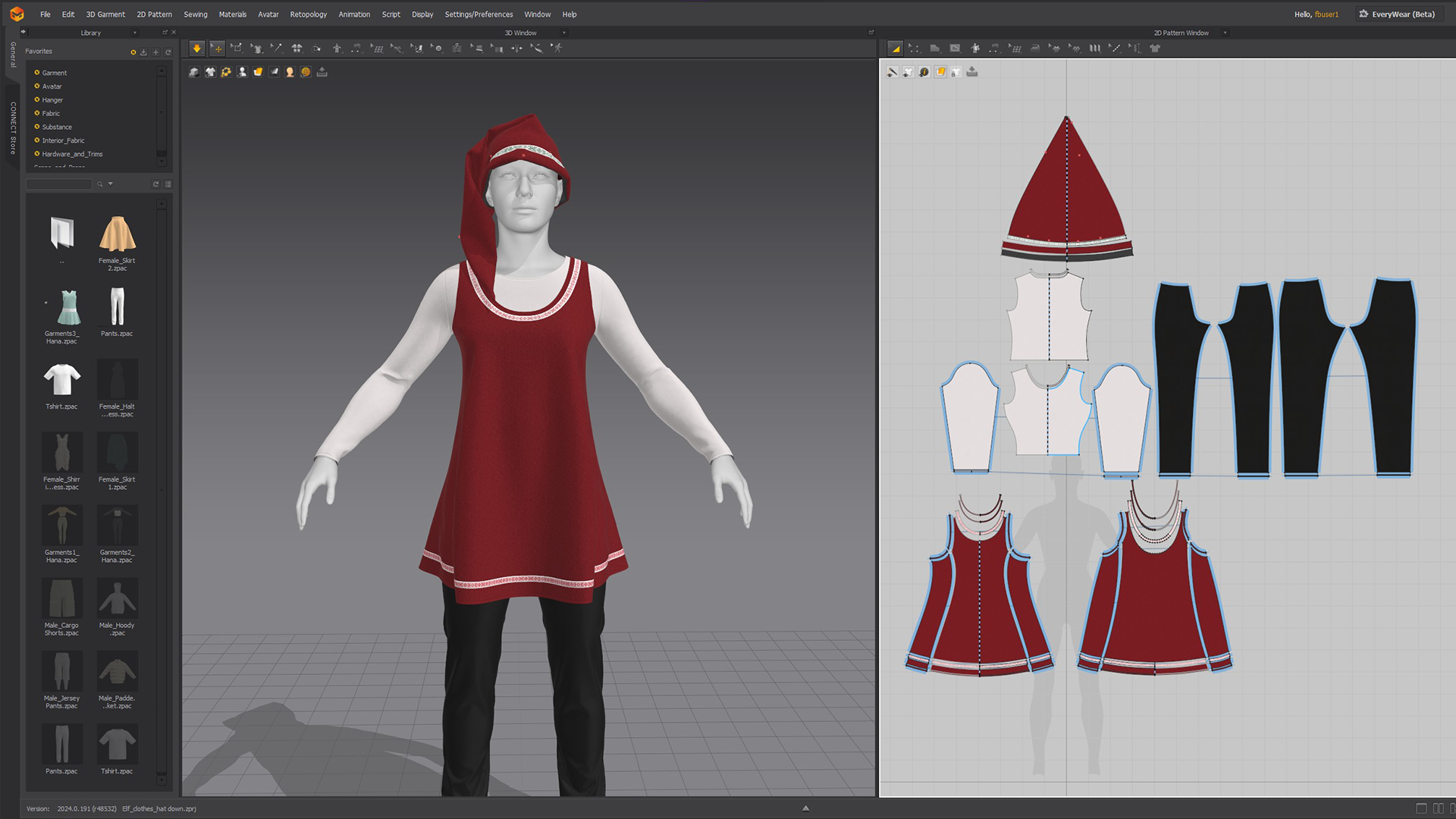Open the Library panel dropdown arrow
1456x819 pixels.
[135, 33]
